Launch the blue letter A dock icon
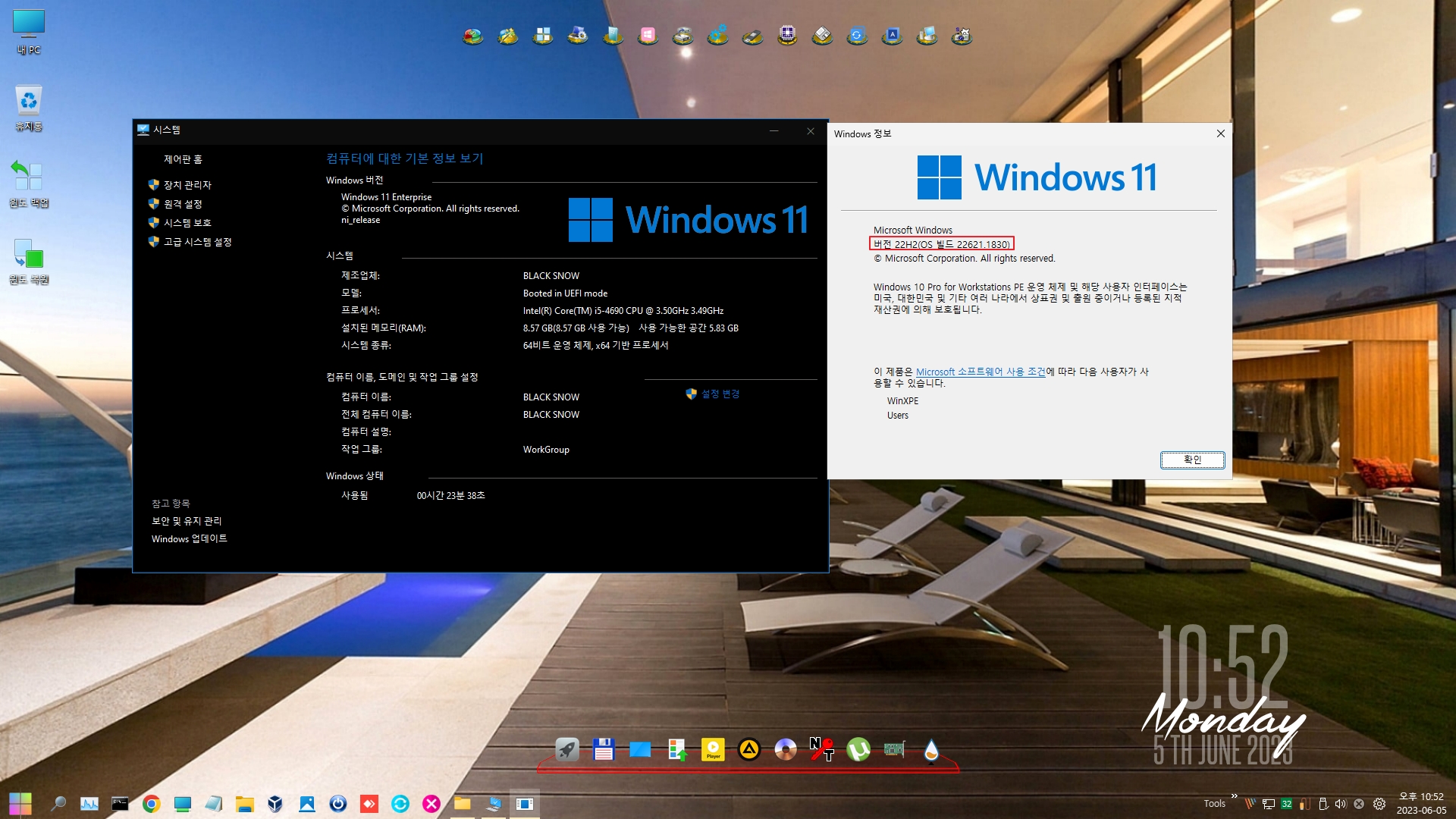 (x=892, y=36)
